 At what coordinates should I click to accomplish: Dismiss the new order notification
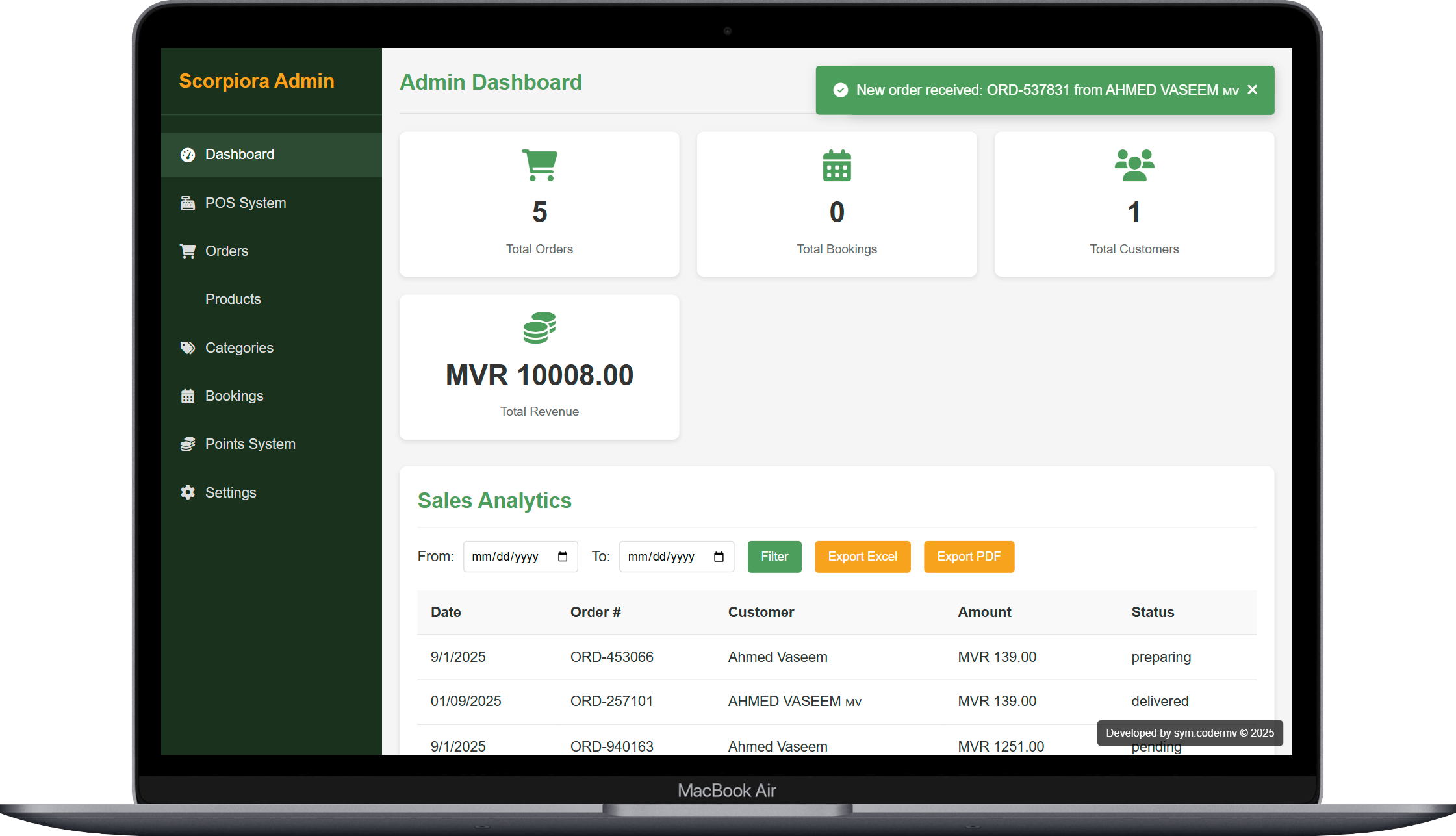tap(1253, 90)
